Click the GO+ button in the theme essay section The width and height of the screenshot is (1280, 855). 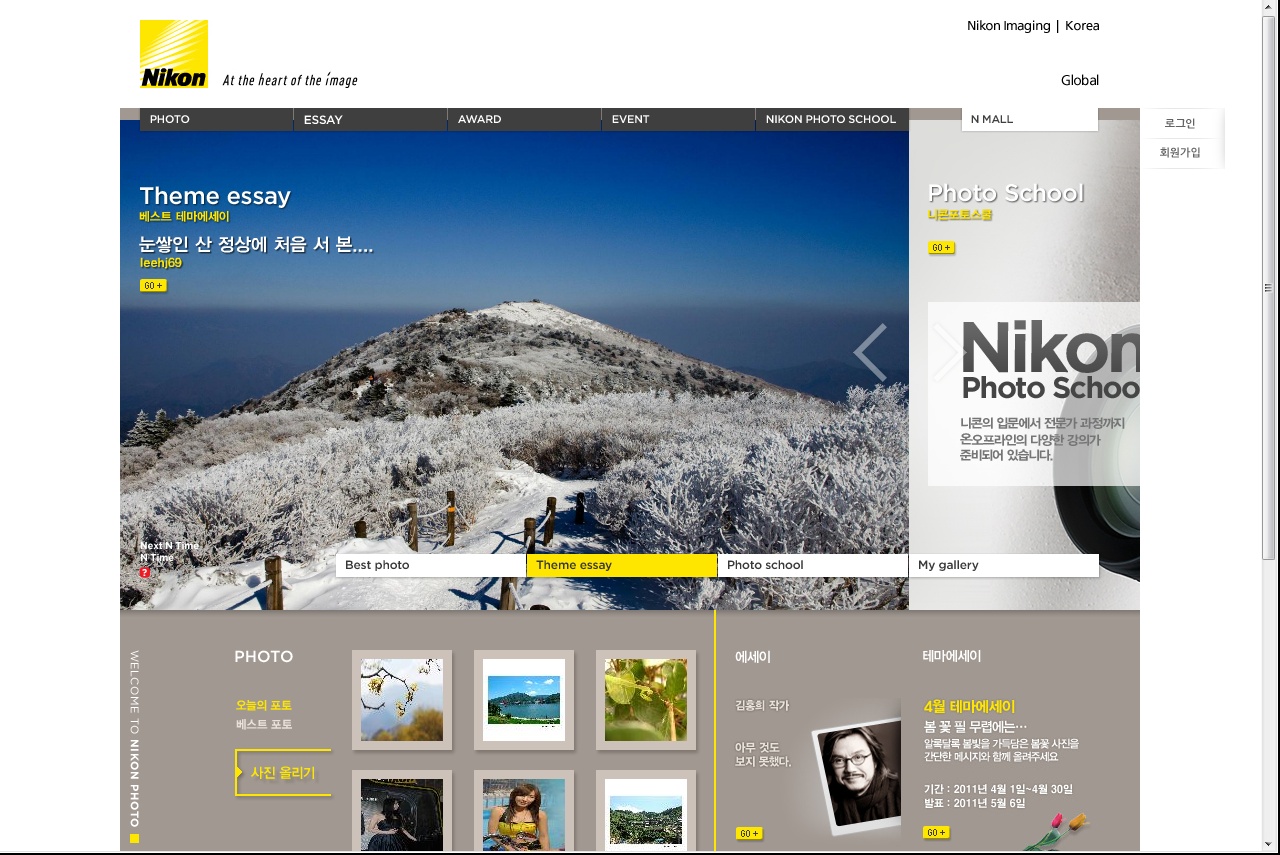coord(936,832)
